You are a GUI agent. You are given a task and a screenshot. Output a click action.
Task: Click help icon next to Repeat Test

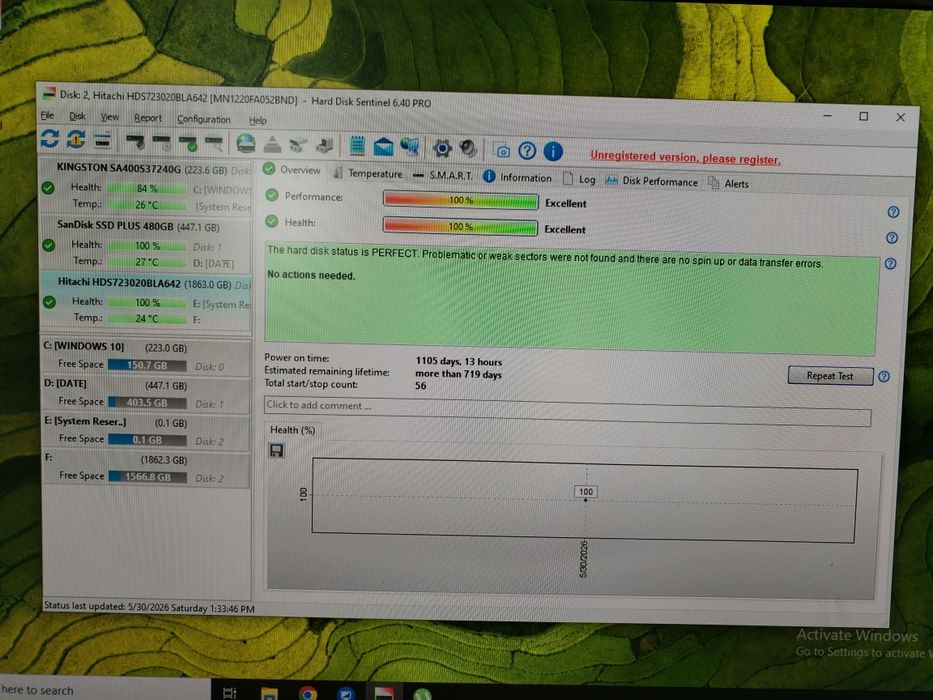click(x=884, y=377)
